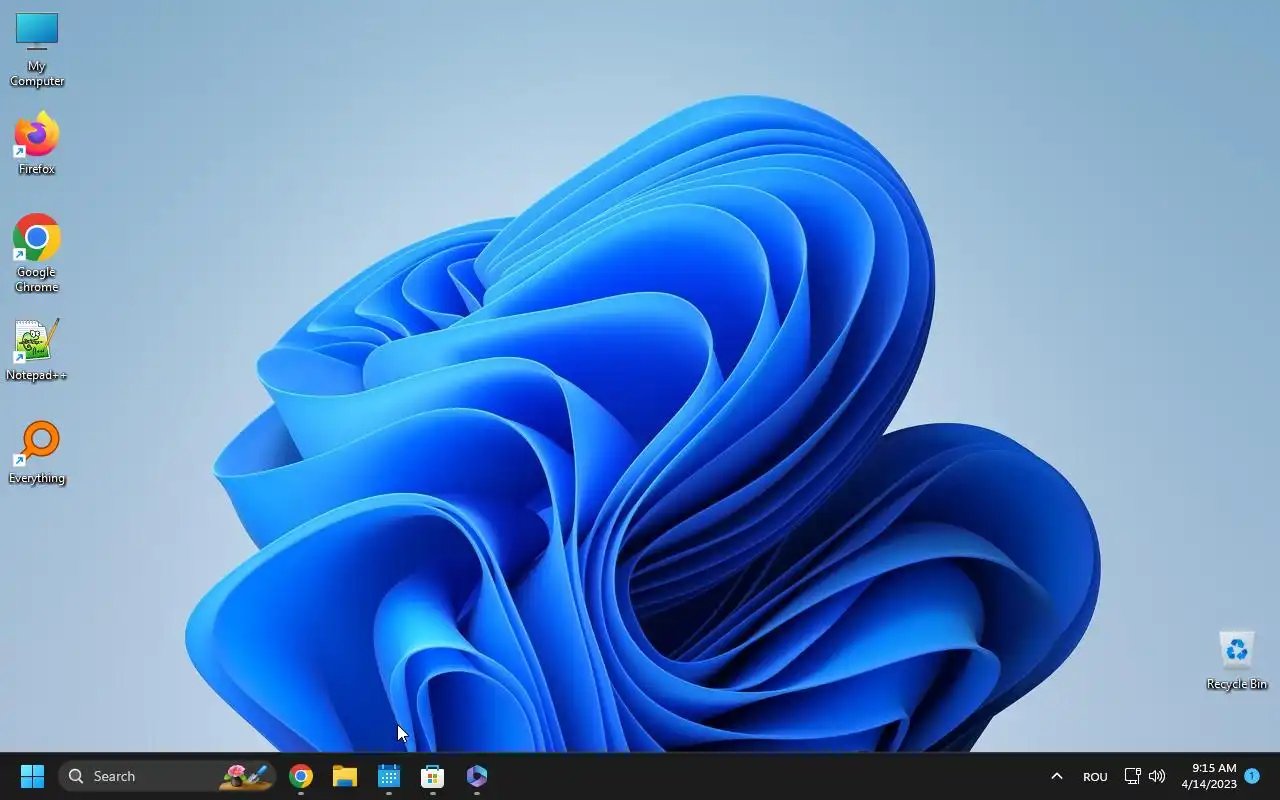
Task: Select the Notepad++ desktop shortcut
Action: click(37, 350)
